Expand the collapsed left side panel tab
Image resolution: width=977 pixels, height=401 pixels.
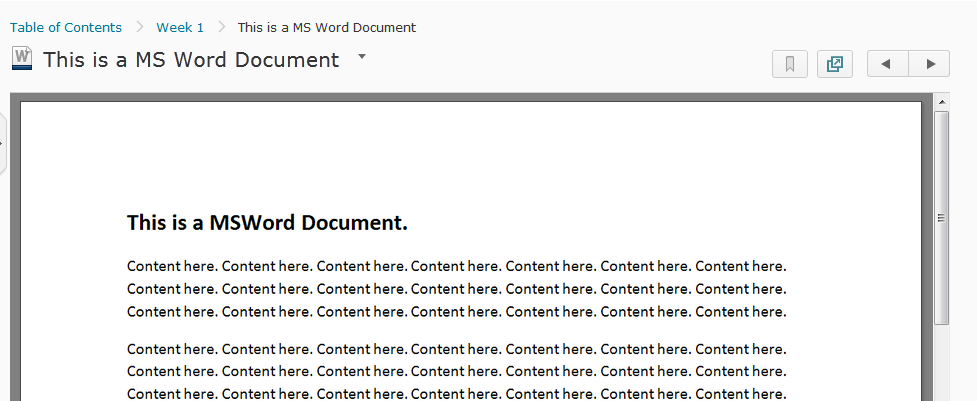[2, 143]
